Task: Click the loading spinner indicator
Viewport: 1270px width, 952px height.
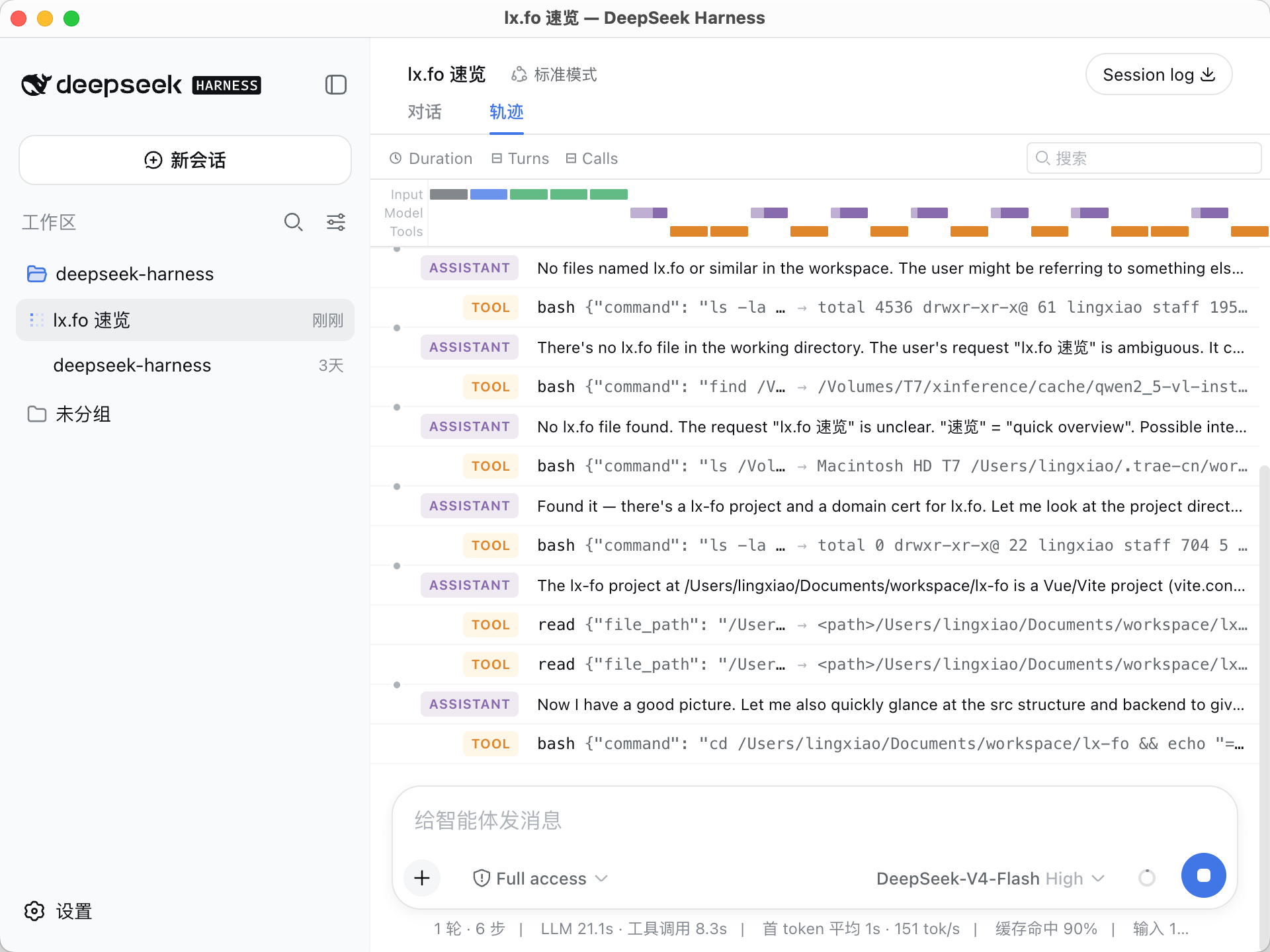Action: pos(1147,878)
